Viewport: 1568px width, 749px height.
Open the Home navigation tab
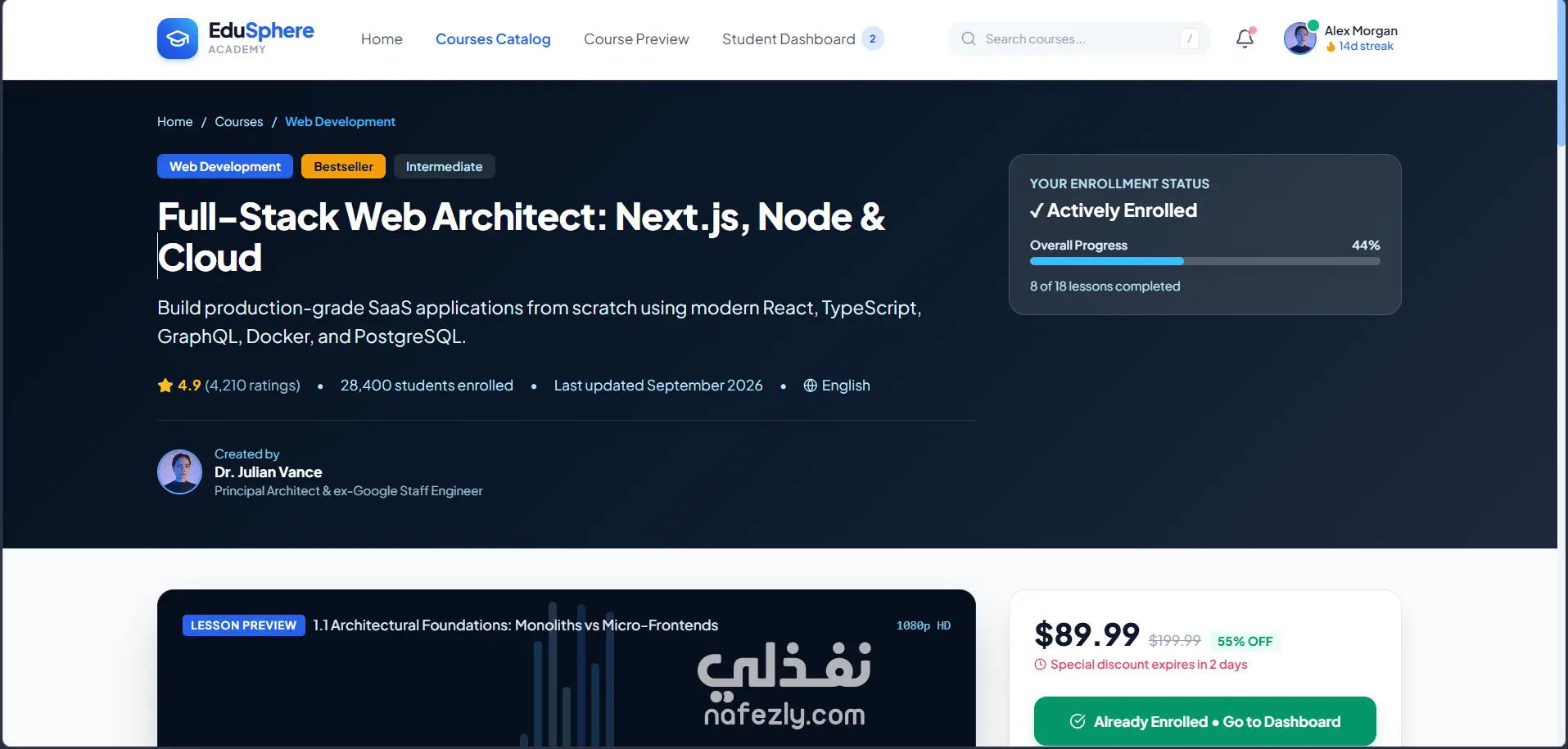click(382, 38)
